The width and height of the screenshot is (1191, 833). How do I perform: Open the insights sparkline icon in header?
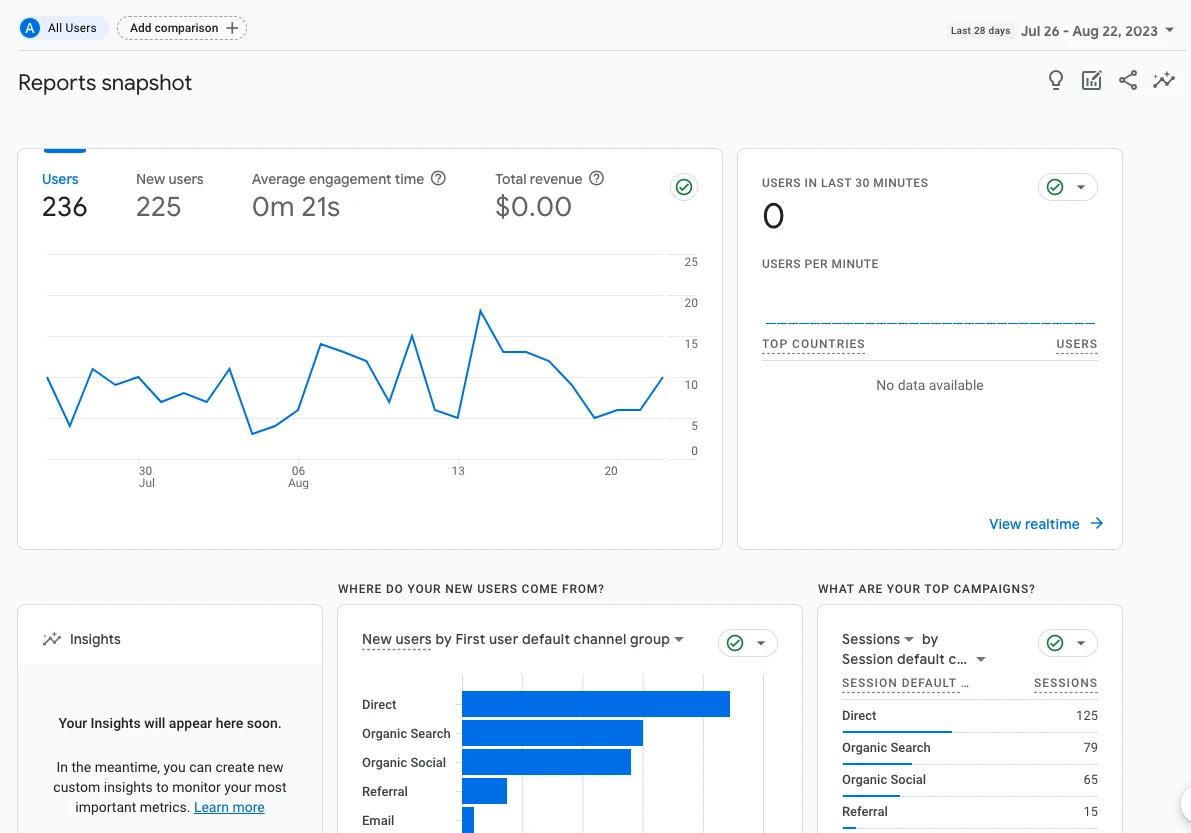click(1164, 81)
